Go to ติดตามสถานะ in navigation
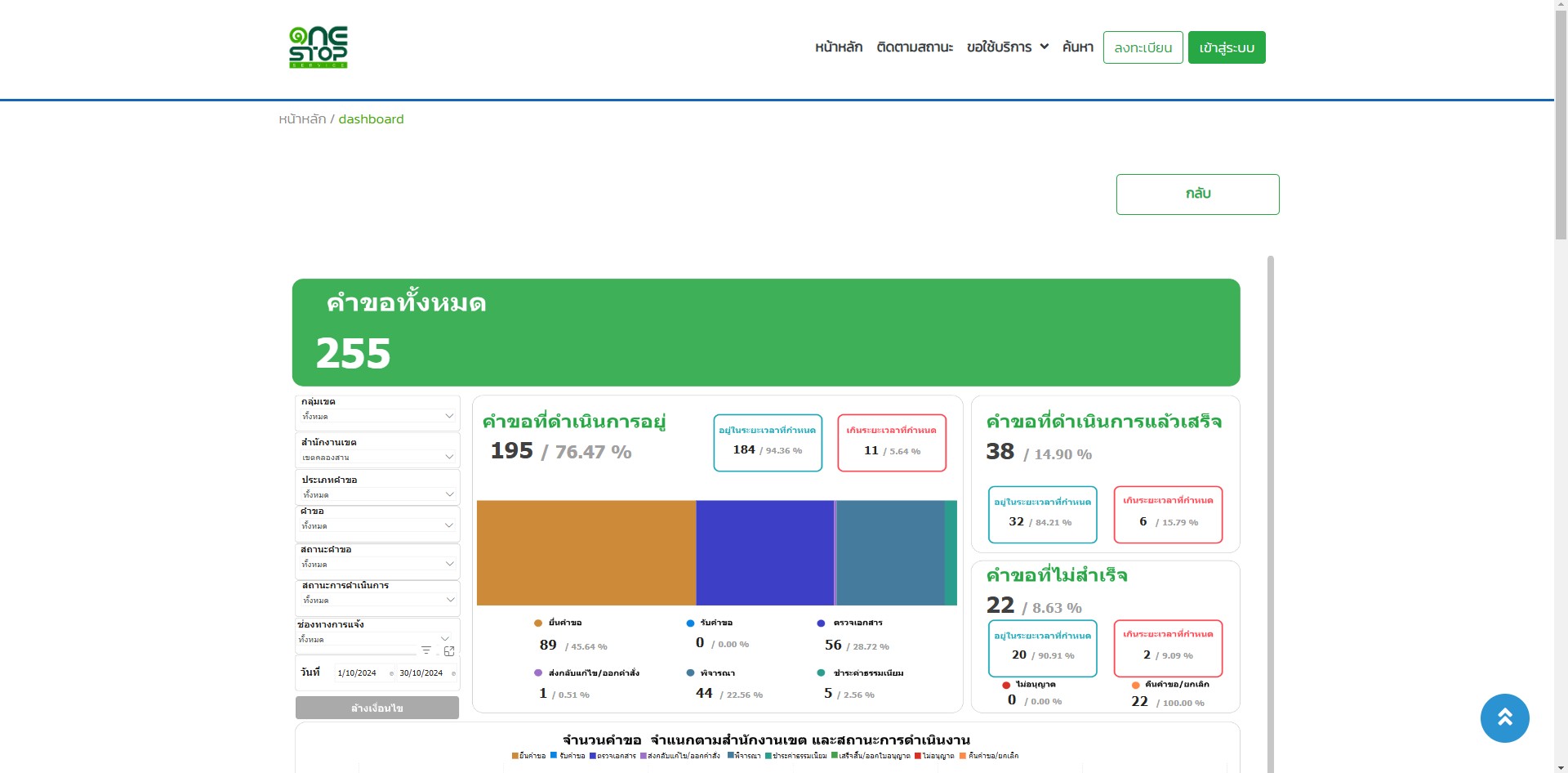1568x773 pixels. [915, 47]
